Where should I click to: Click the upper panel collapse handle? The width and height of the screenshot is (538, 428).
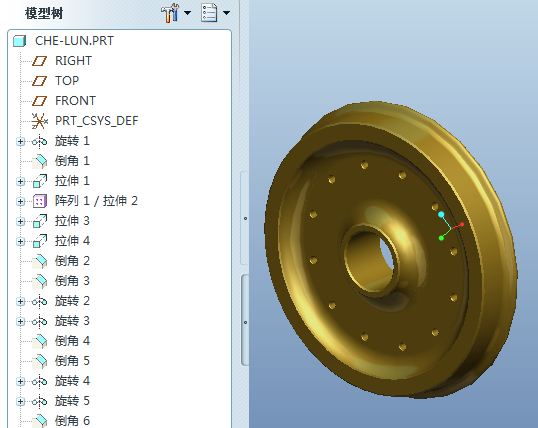pos(245,218)
